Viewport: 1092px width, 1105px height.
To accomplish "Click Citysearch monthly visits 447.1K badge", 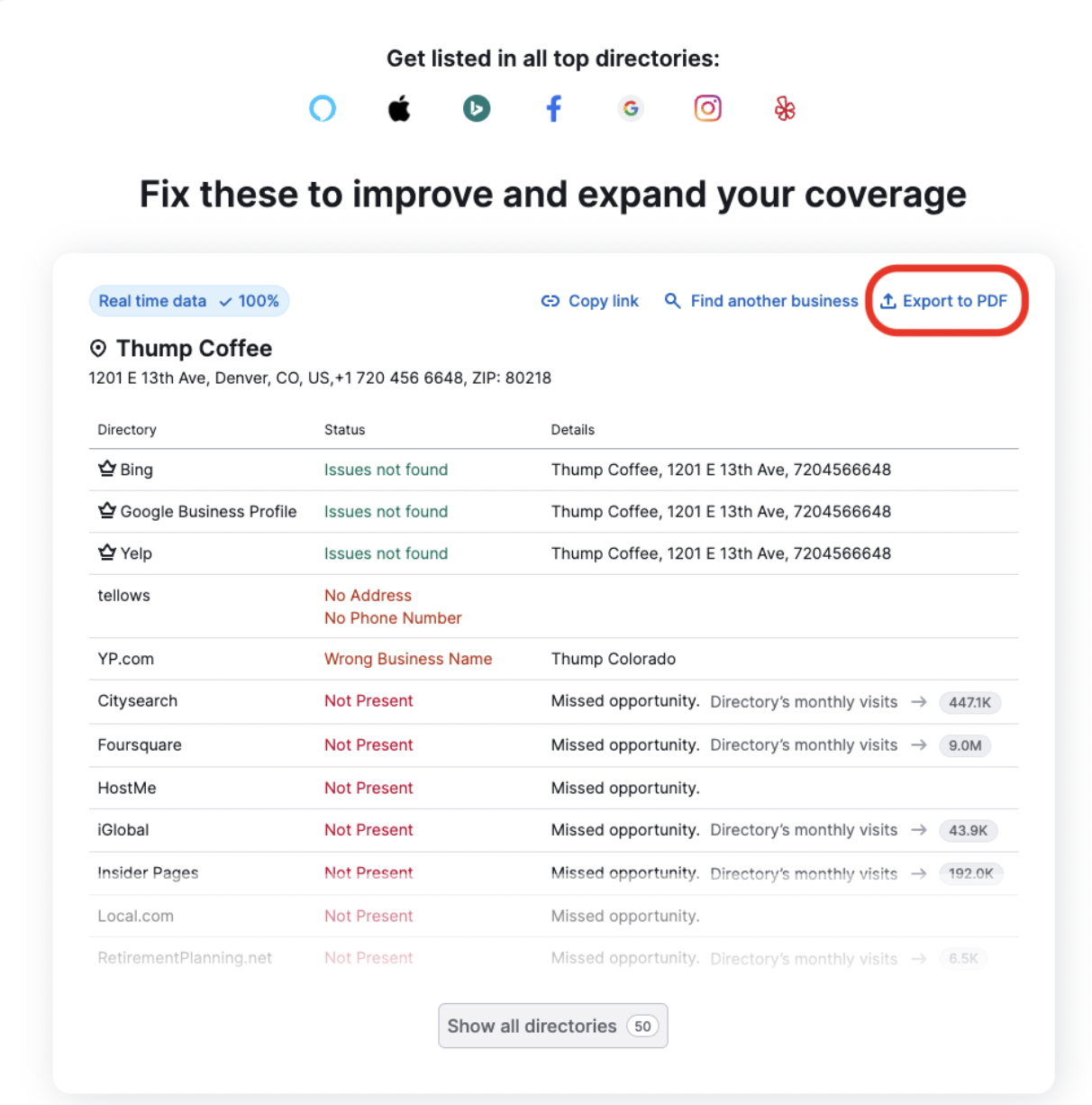I will pos(969,702).
